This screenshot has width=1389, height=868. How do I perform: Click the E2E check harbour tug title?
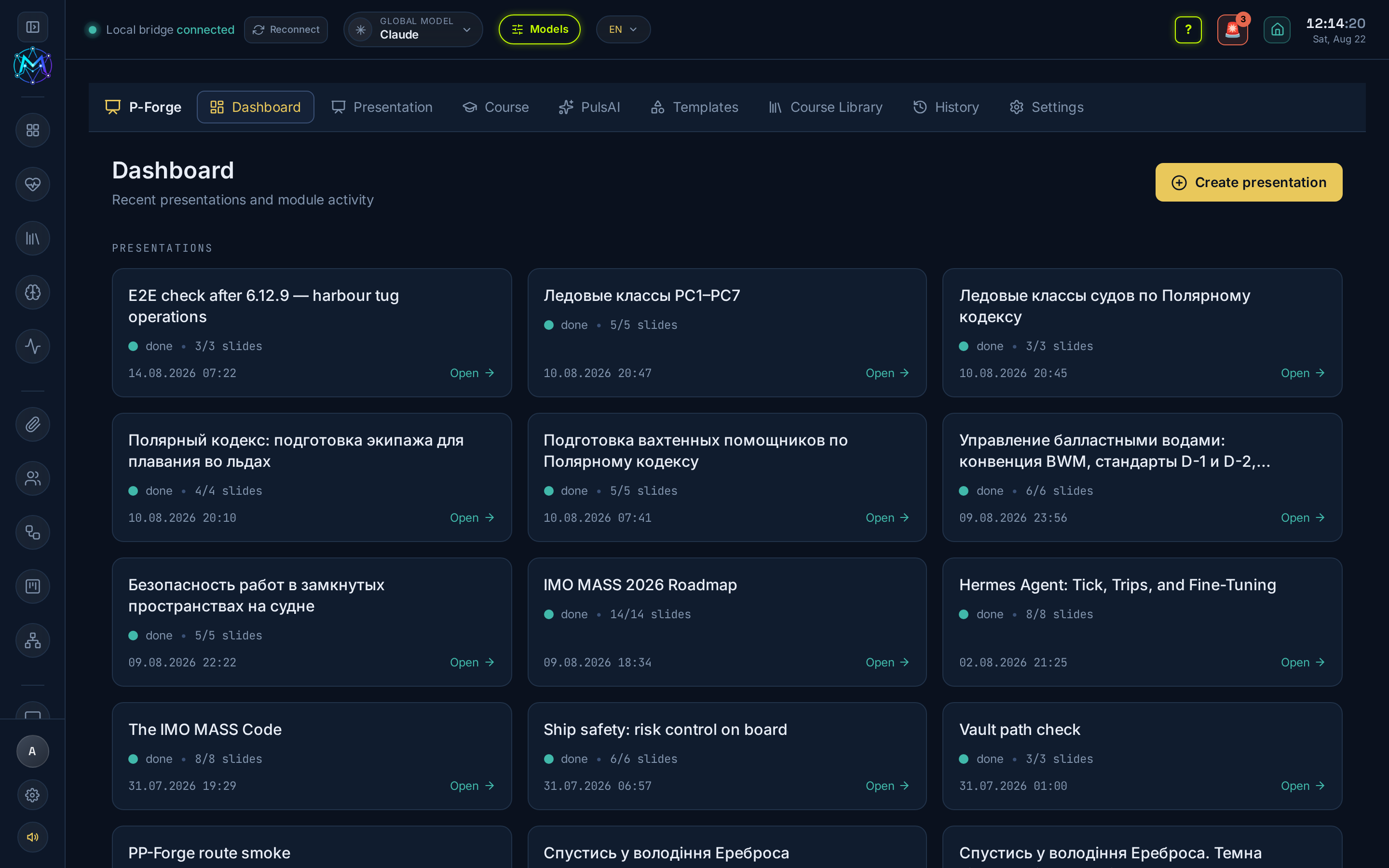[263, 306]
